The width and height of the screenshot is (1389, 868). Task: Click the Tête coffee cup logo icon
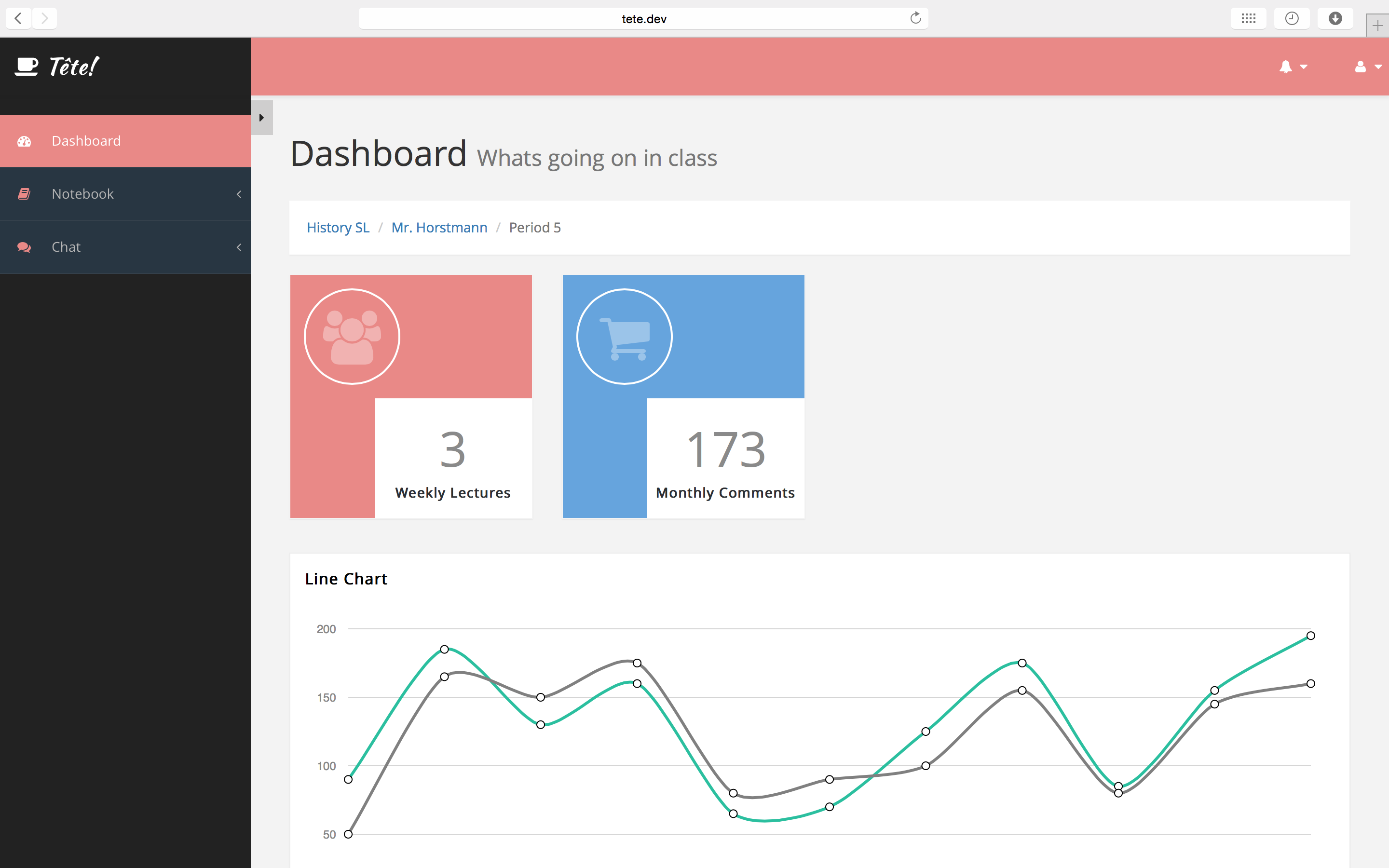(x=27, y=67)
